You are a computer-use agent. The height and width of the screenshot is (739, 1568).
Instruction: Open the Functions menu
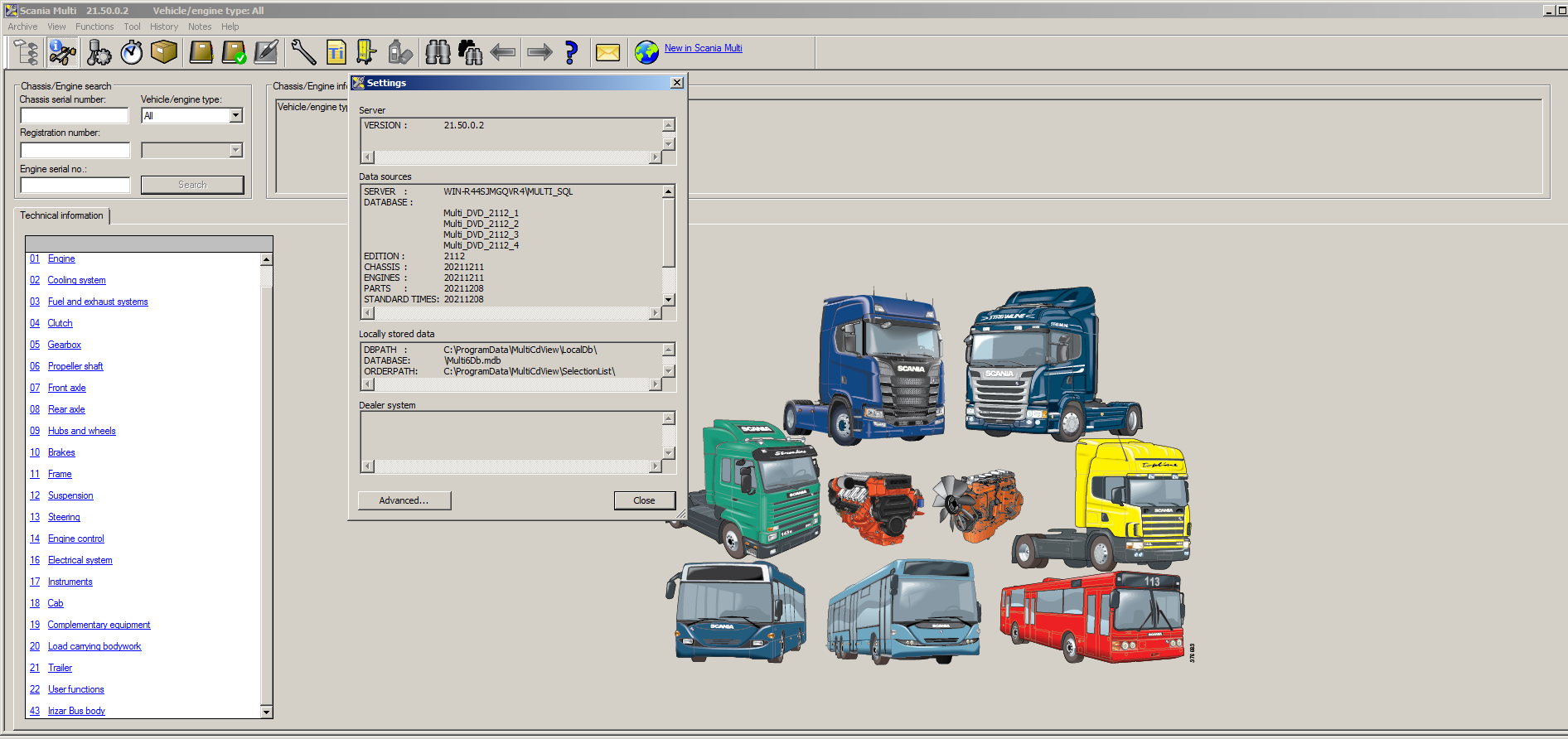point(94,27)
